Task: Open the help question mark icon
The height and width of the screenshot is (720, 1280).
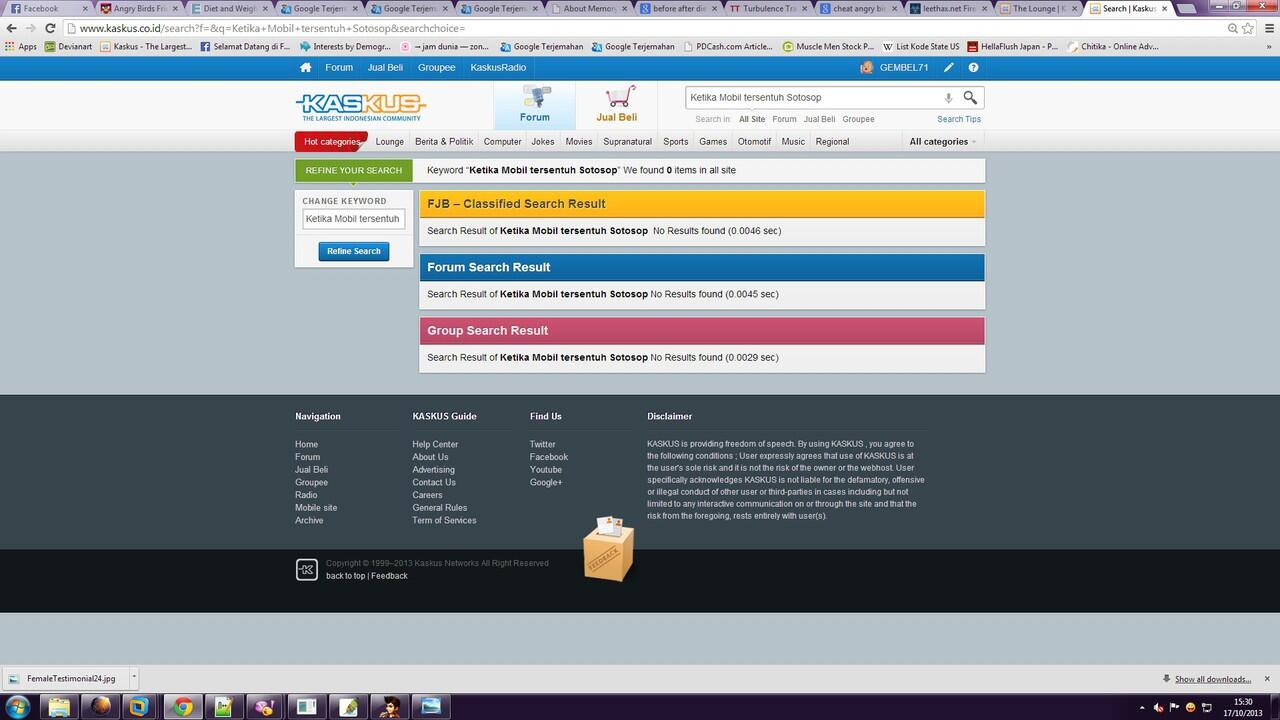Action: pos(973,67)
